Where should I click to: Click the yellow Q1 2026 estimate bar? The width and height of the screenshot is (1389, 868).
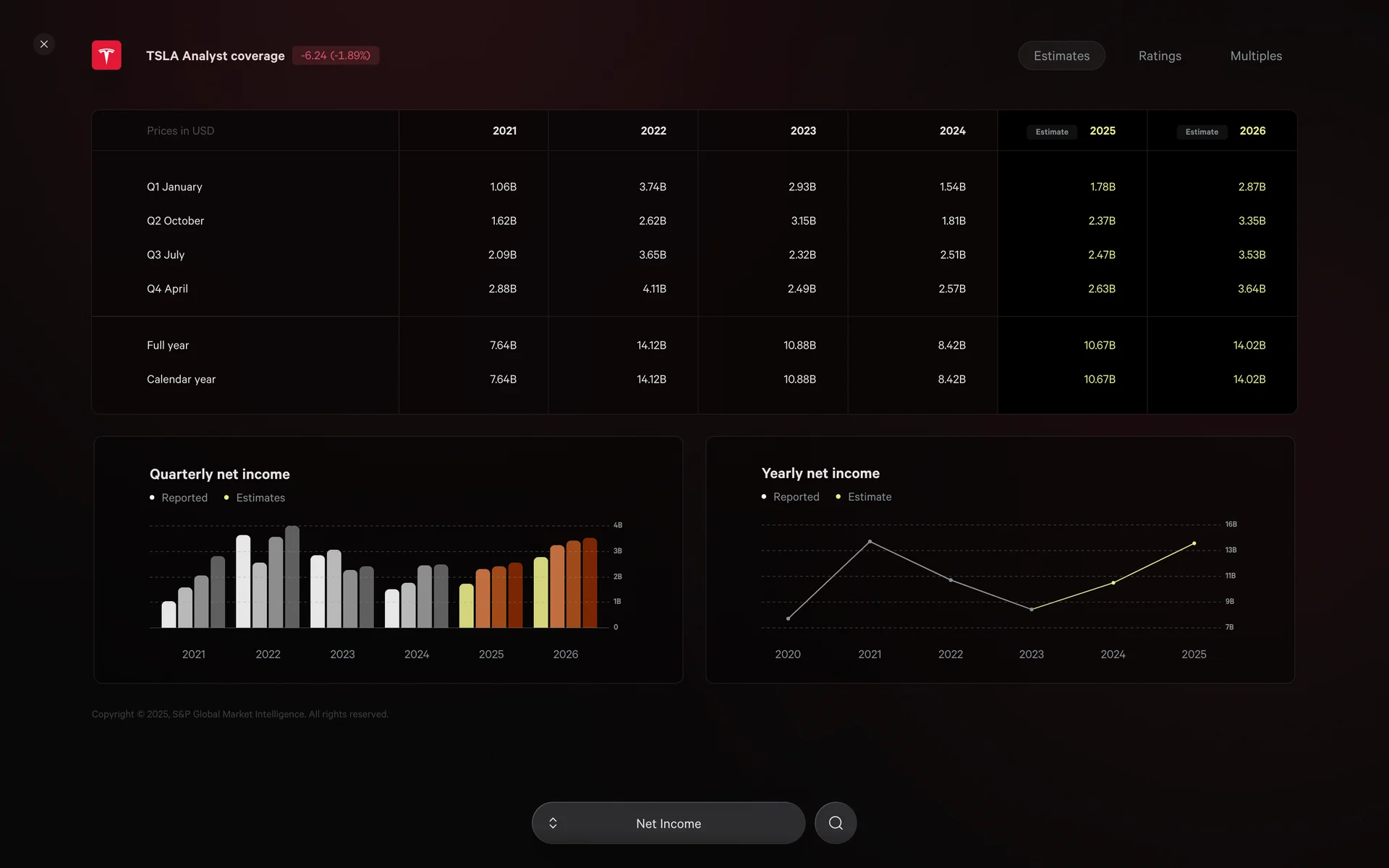pos(540,592)
